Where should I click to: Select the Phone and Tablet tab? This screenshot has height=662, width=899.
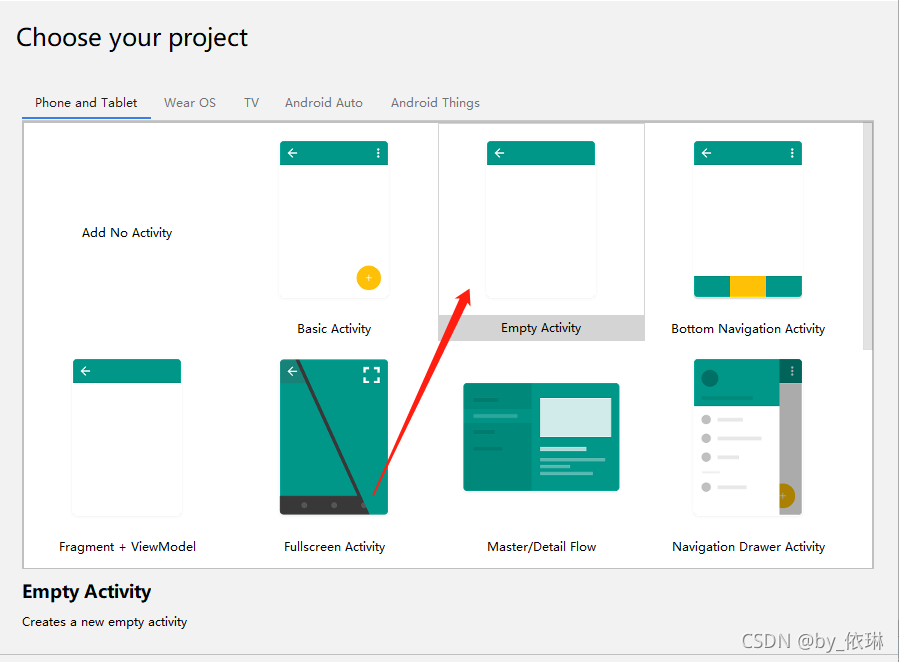pyautogui.click(x=86, y=103)
